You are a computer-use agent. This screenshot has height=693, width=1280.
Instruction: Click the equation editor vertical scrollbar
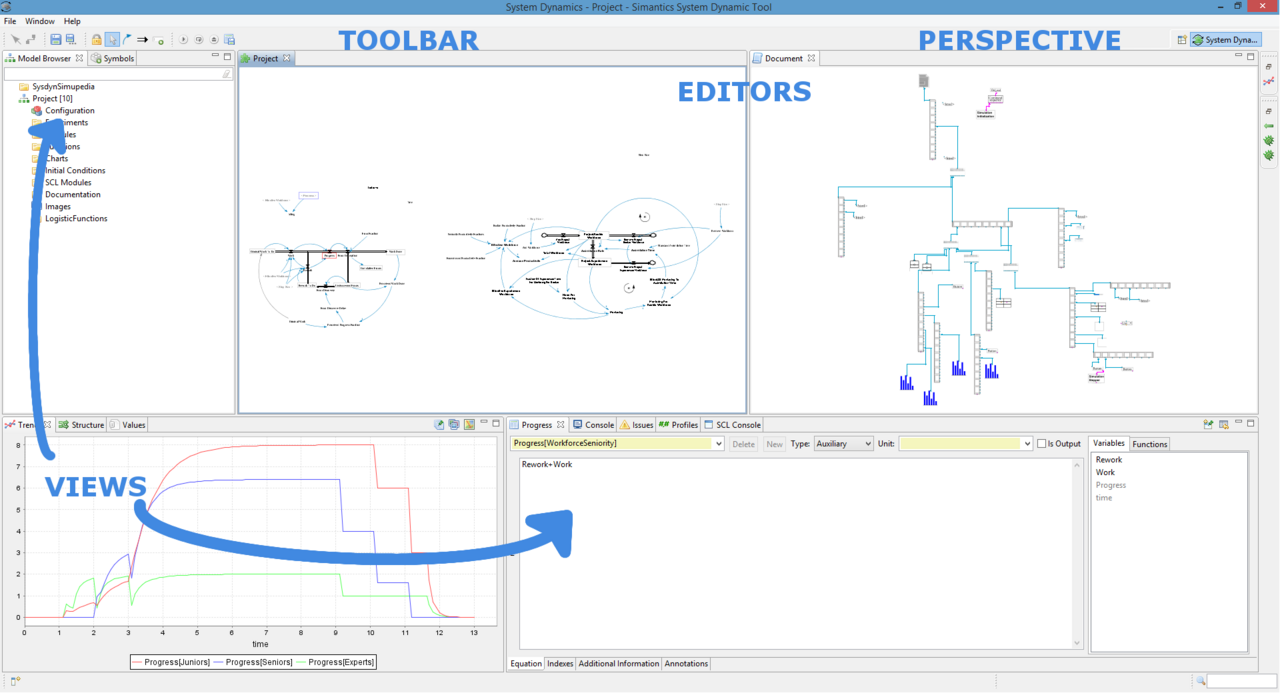coord(1077,553)
